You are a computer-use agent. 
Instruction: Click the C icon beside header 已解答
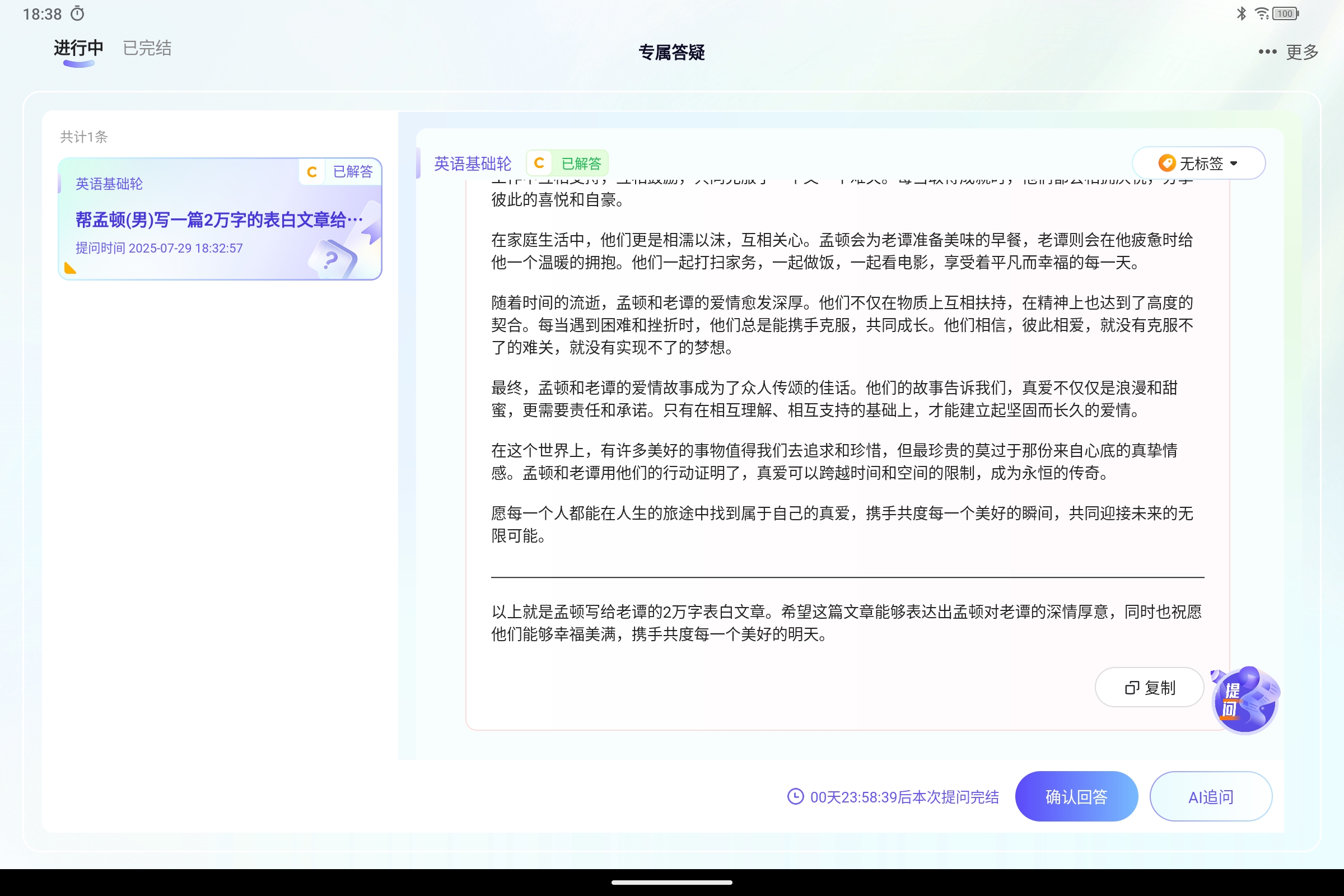point(539,164)
